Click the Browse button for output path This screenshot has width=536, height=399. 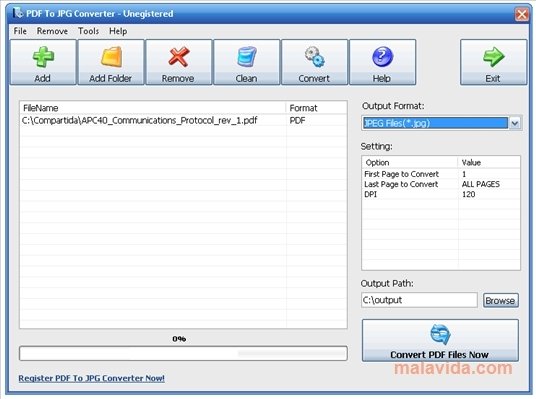click(x=500, y=301)
